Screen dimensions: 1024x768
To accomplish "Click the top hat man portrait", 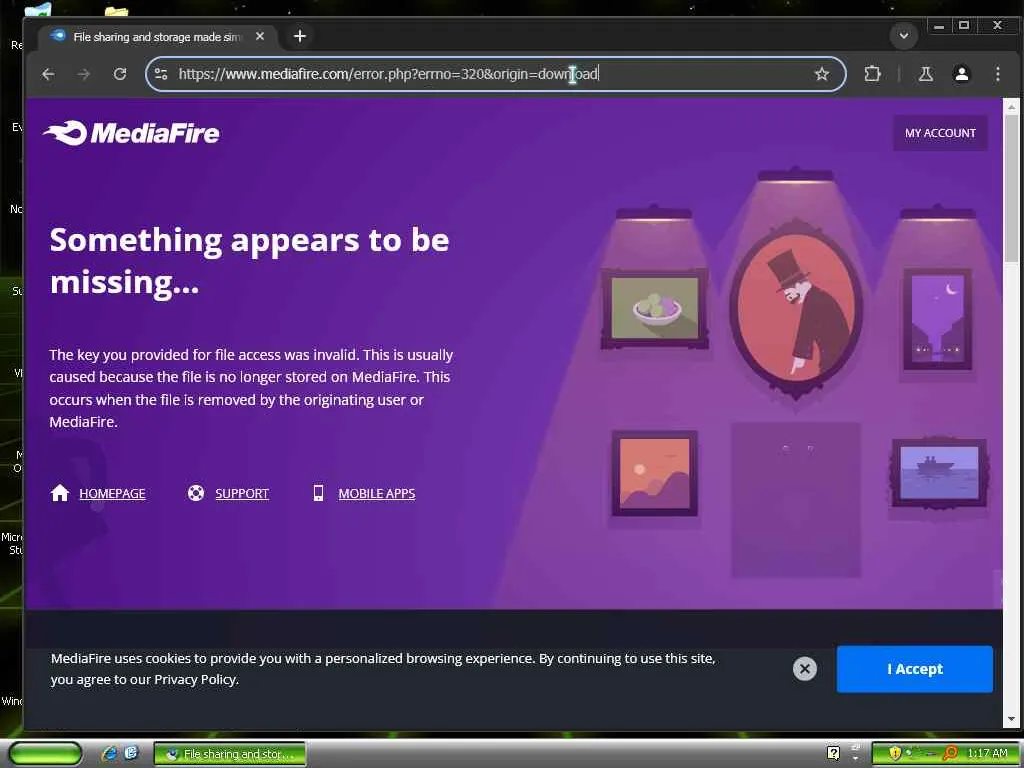I will pos(796,310).
